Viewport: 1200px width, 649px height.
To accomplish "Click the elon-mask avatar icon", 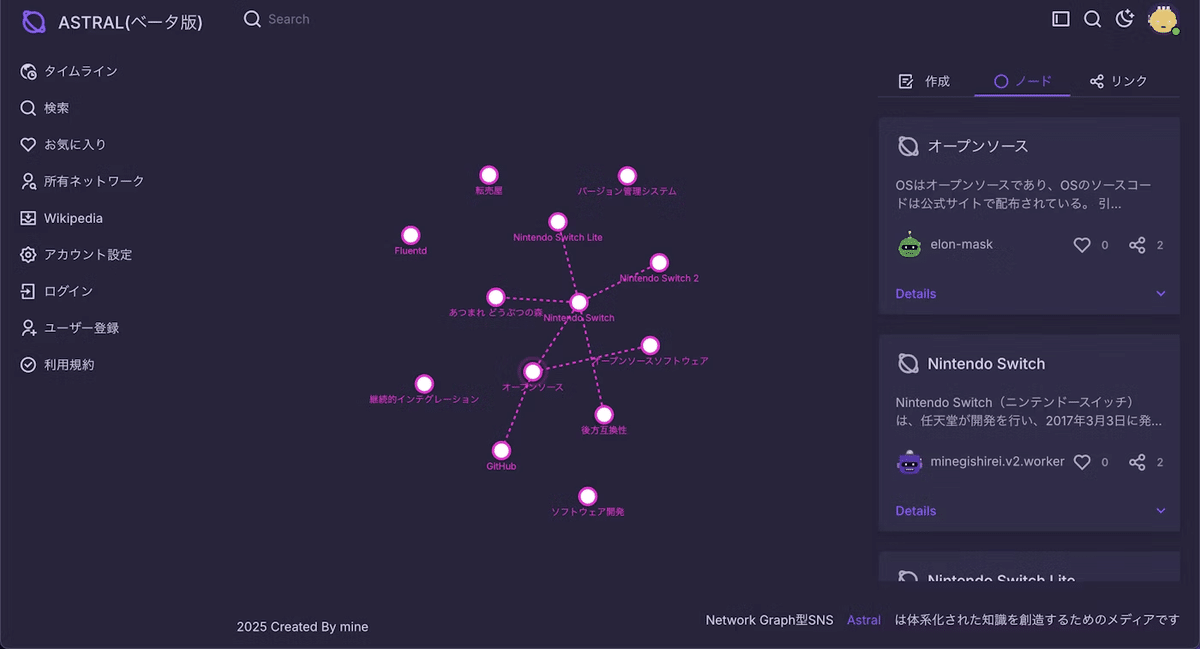I will pos(909,245).
